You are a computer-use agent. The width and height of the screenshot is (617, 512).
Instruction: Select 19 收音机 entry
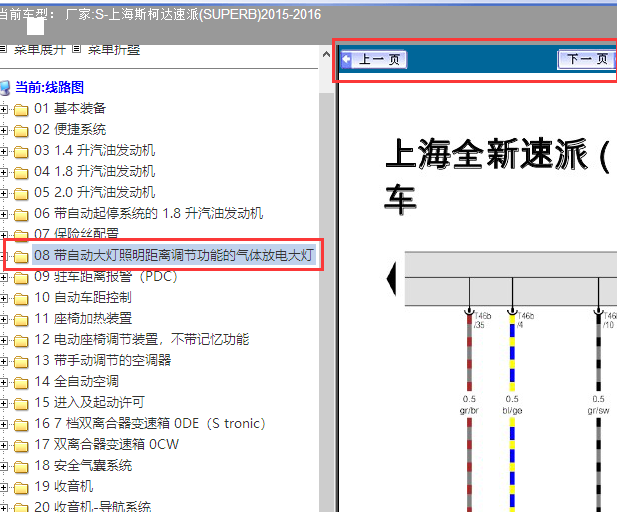coord(63,486)
